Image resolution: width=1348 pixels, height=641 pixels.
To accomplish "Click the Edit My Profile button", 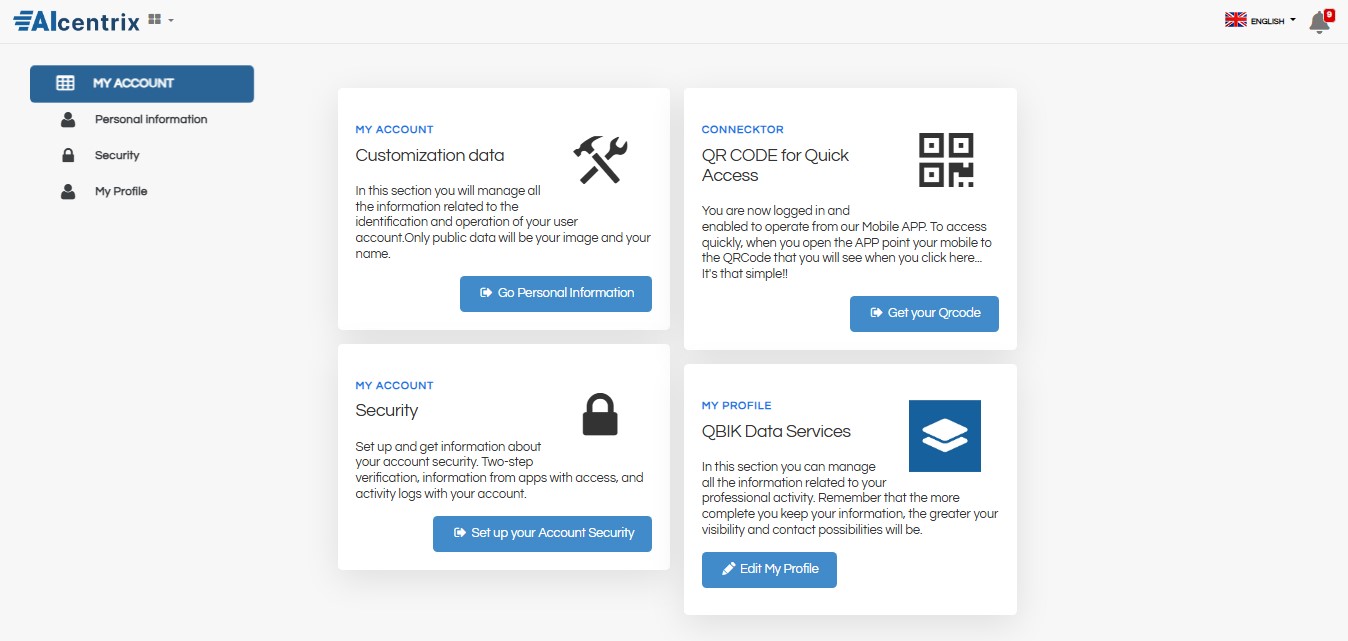I will pyautogui.click(x=769, y=569).
